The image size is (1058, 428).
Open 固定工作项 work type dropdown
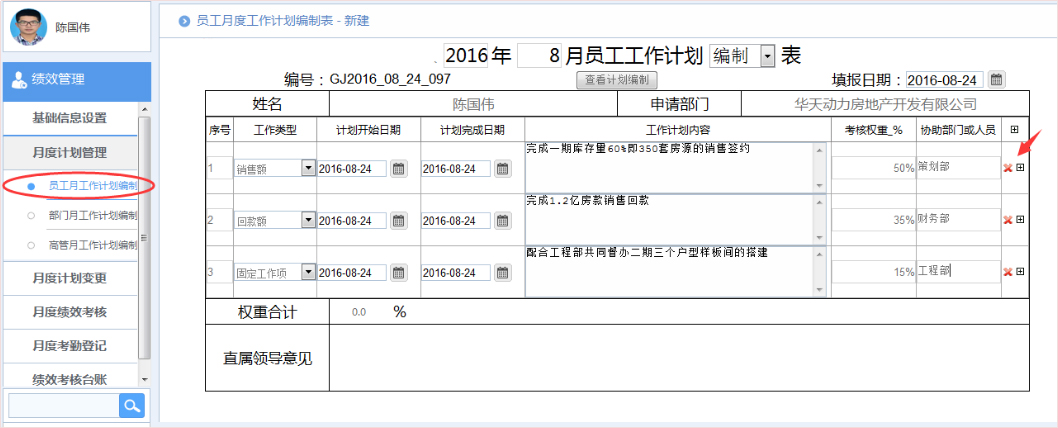(x=307, y=272)
